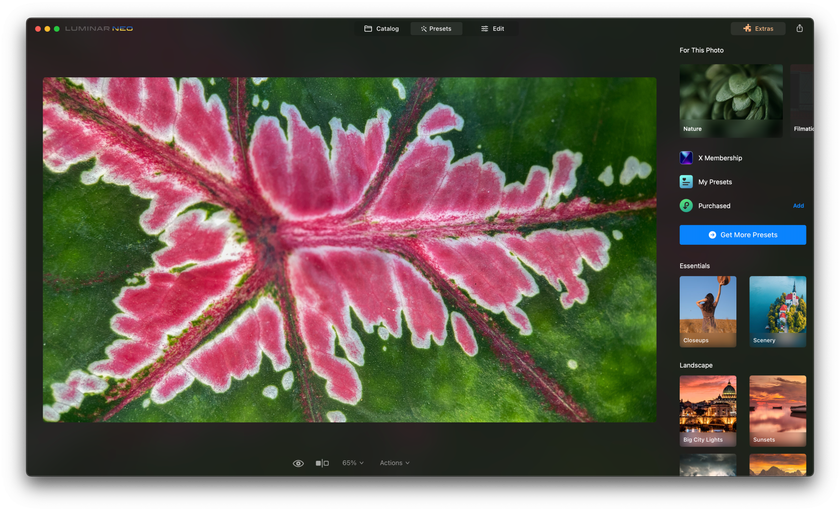This screenshot has width=840, height=511.
Task: Select the My Presets label
Action: [715, 182]
